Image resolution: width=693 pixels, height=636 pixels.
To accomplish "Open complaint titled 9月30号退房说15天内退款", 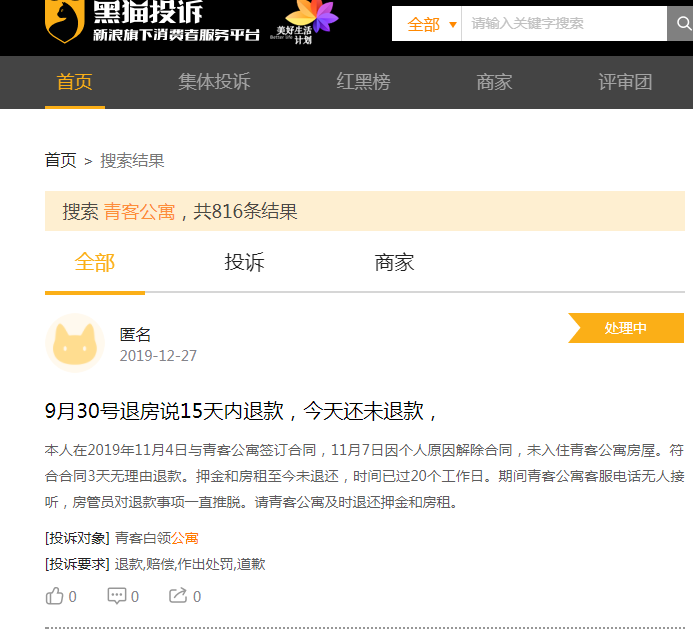I will click(240, 411).
